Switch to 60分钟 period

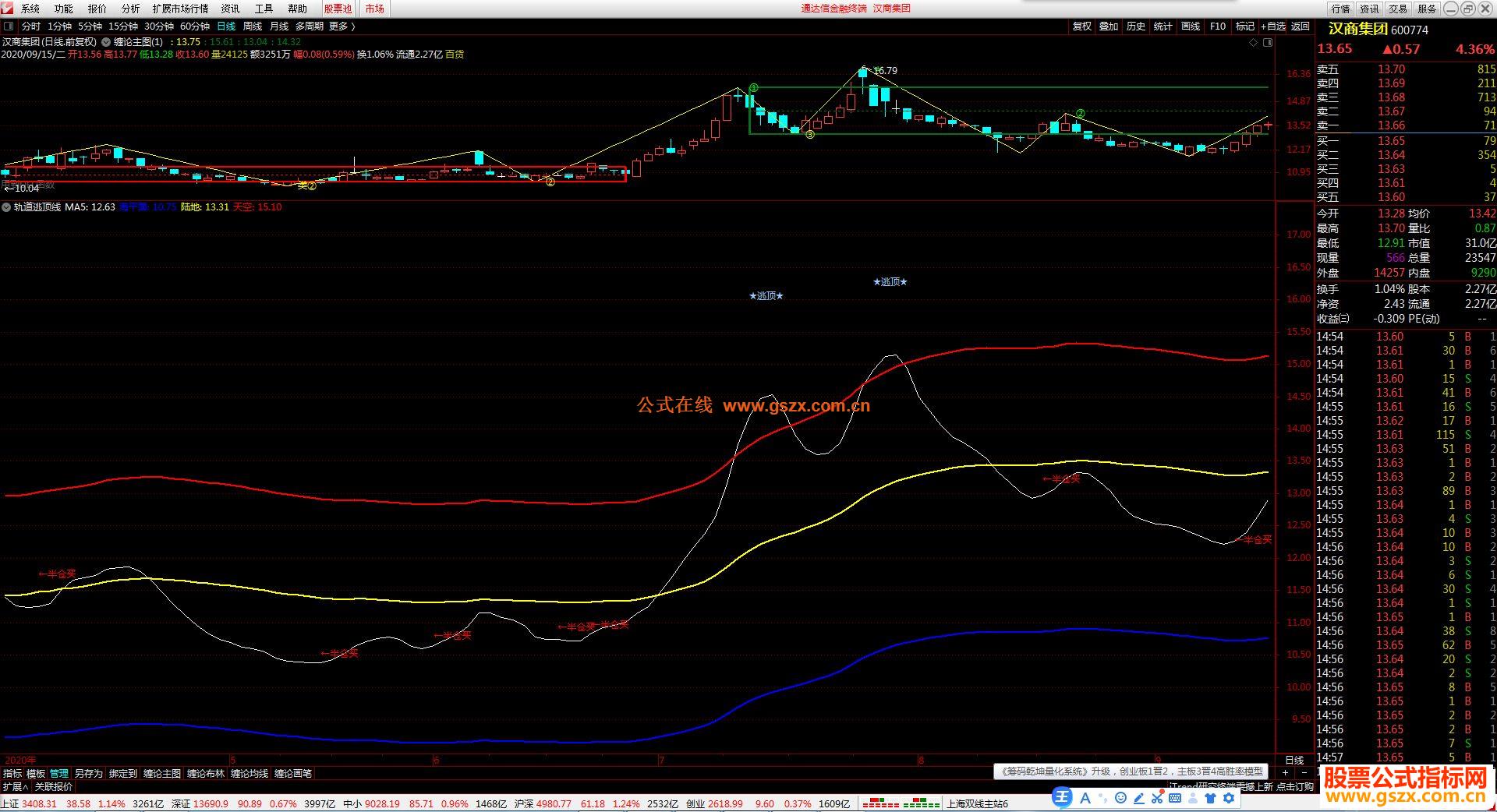click(195, 26)
